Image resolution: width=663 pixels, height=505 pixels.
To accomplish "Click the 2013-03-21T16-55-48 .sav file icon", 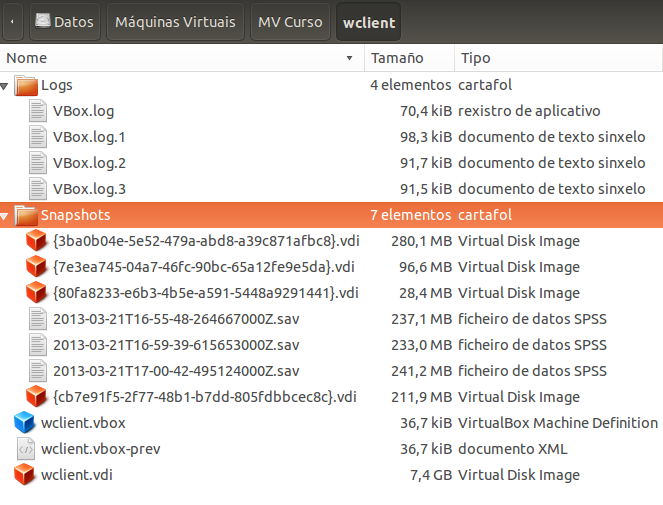I will click(x=38, y=319).
